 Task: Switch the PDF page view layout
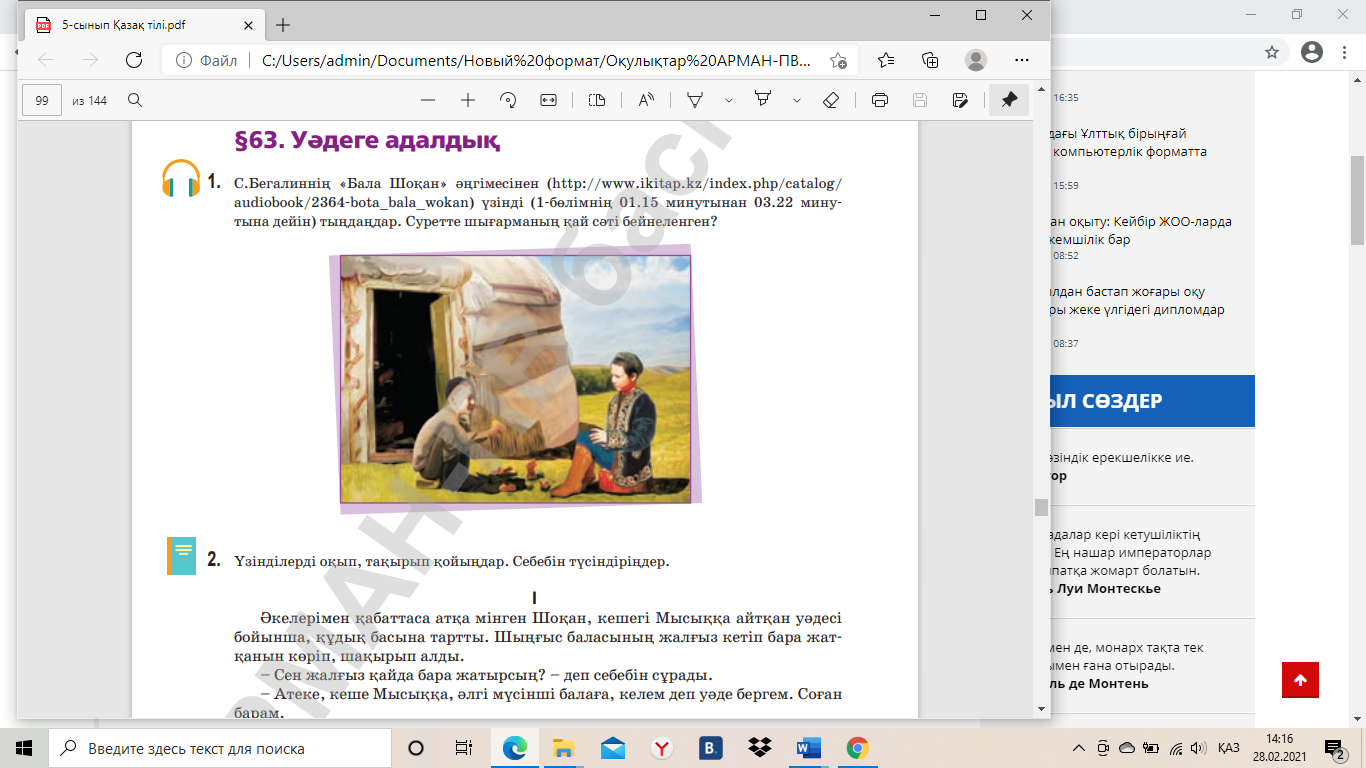pyautogui.click(x=597, y=100)
